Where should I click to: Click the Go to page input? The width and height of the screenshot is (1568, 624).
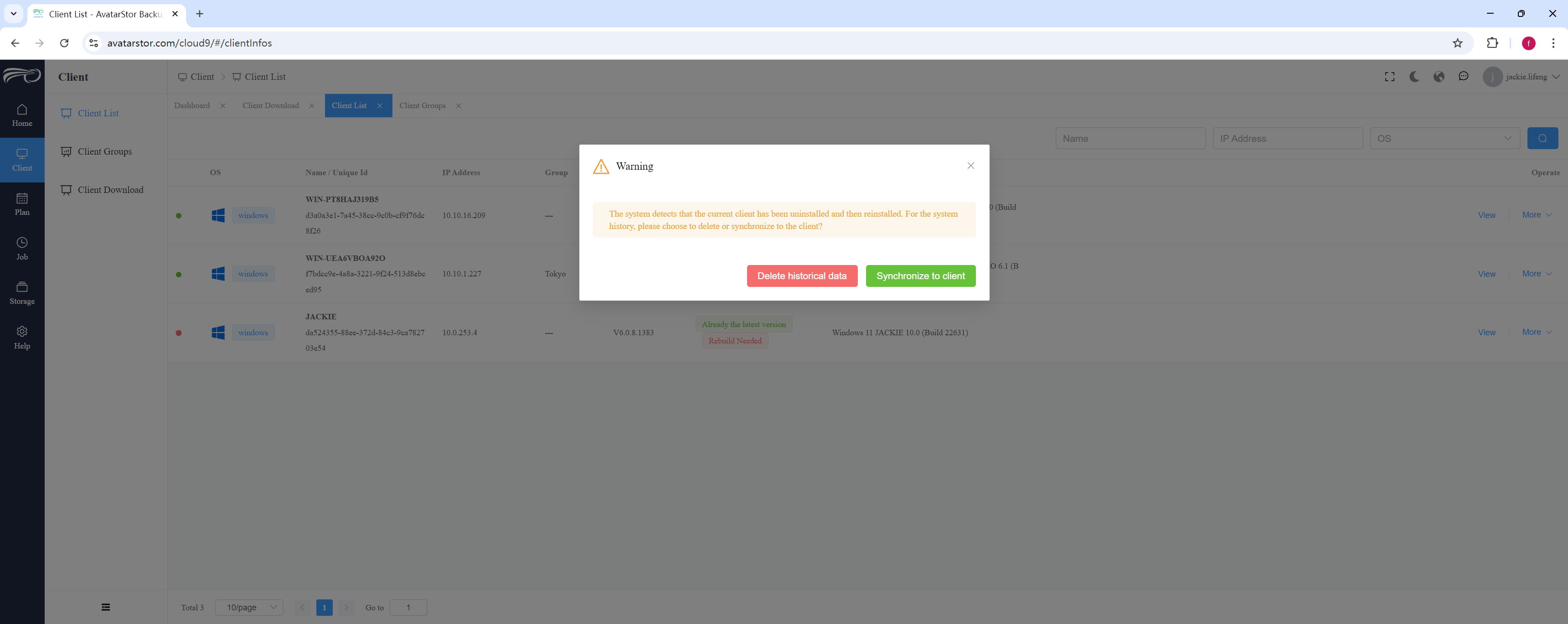pos(408,608)
